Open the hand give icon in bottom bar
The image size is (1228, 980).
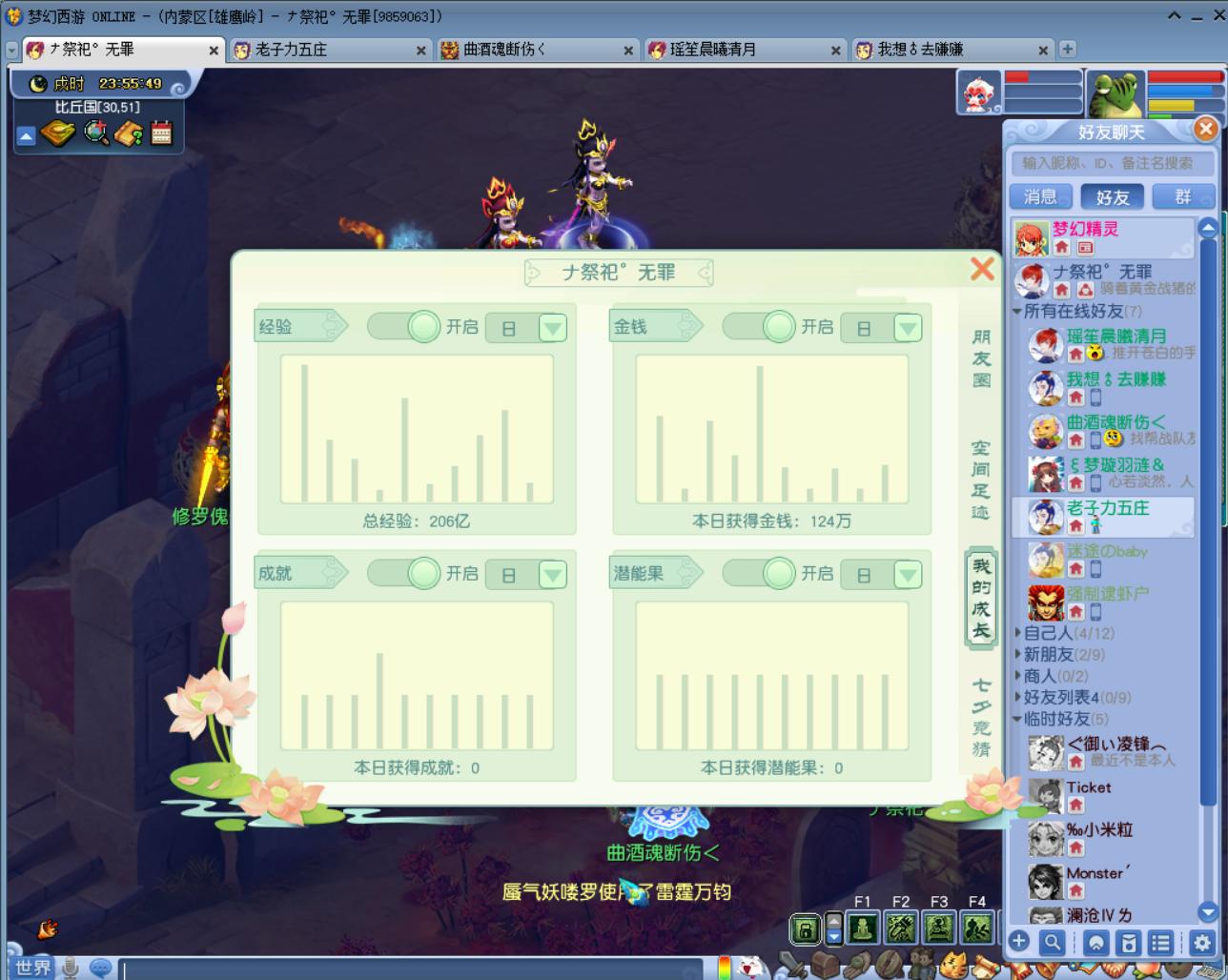[x=858, y=966]
